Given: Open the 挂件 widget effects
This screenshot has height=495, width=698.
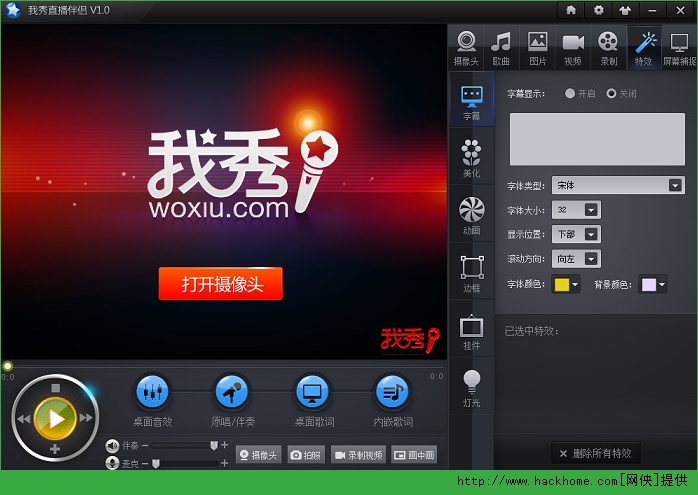Looking at the screenshot, I should pyautogui.click(x=471, y=331).
